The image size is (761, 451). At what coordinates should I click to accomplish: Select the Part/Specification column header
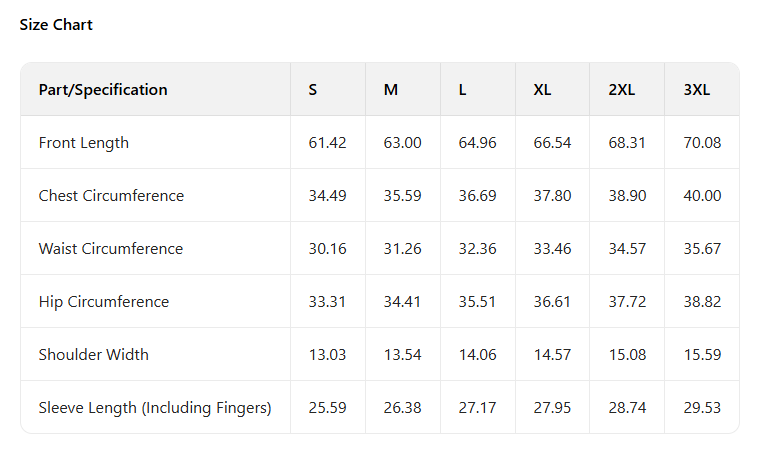103,90
